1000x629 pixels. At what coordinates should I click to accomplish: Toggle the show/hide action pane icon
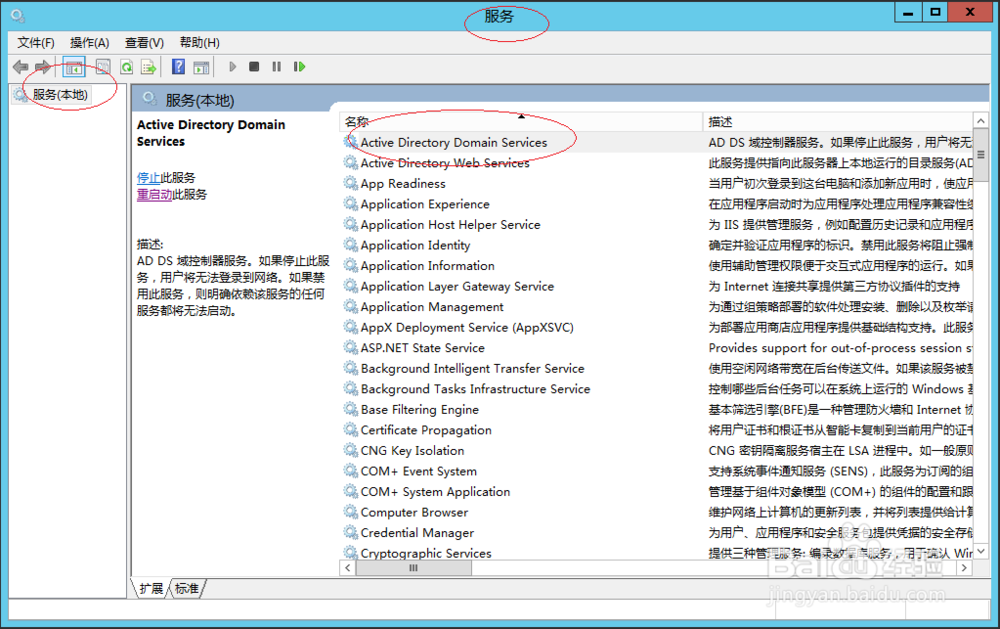click(202, 66)
